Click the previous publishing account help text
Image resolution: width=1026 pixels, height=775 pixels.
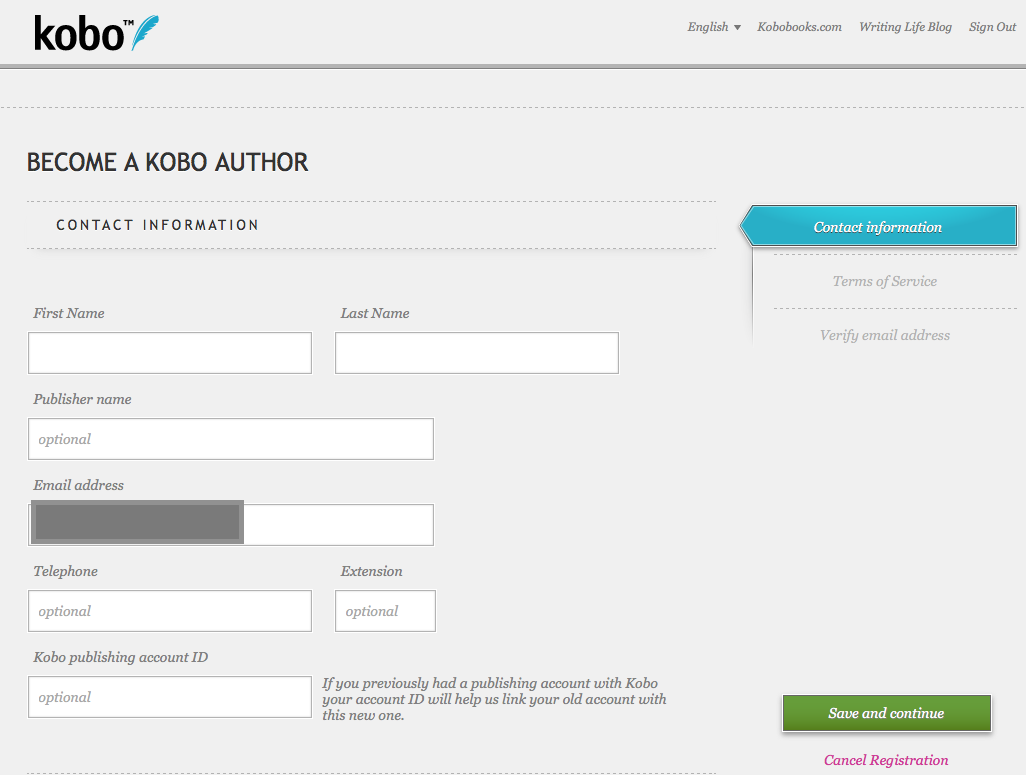tap(494, 699)
